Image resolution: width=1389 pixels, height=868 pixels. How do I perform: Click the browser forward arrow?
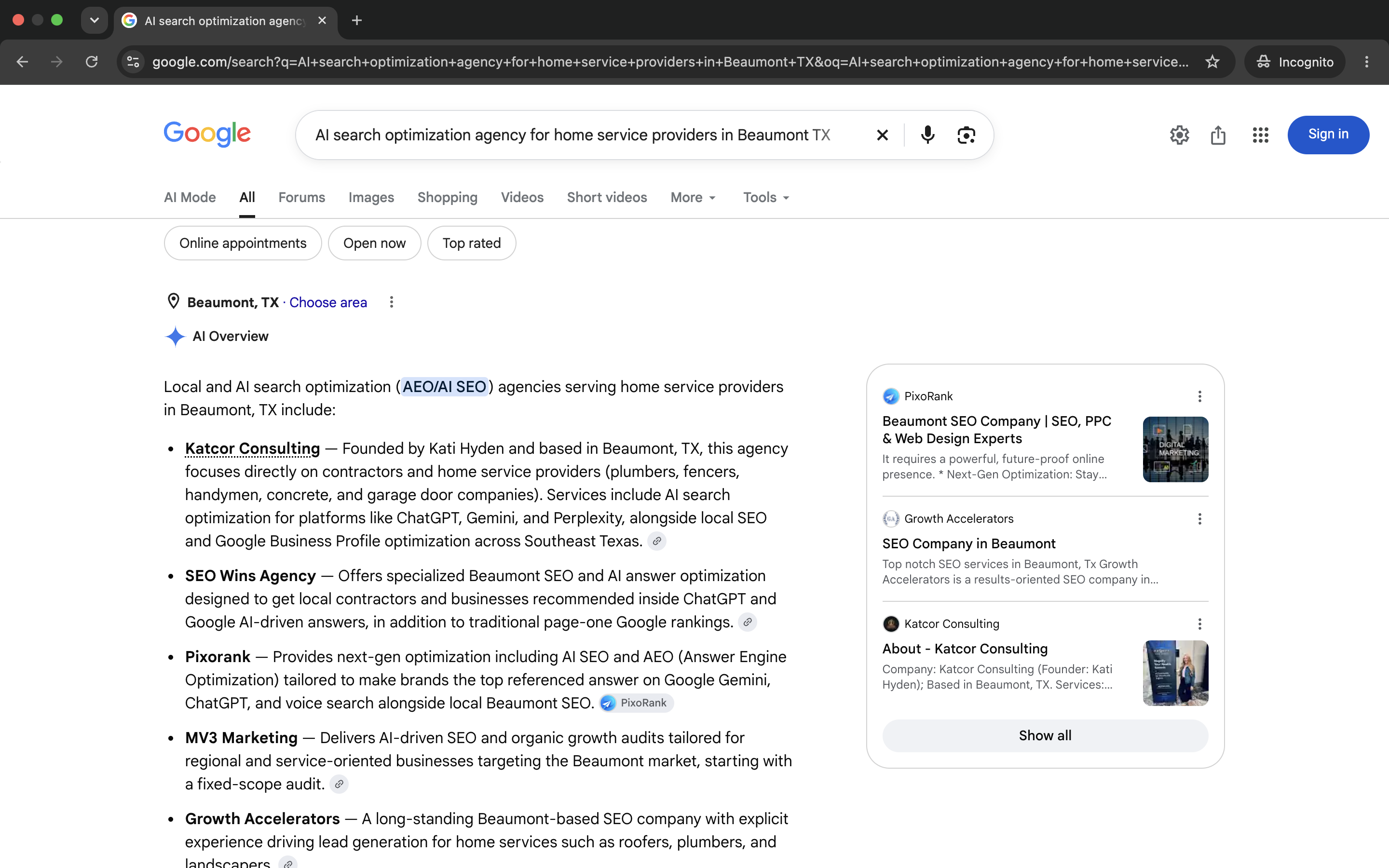[56, 61]
